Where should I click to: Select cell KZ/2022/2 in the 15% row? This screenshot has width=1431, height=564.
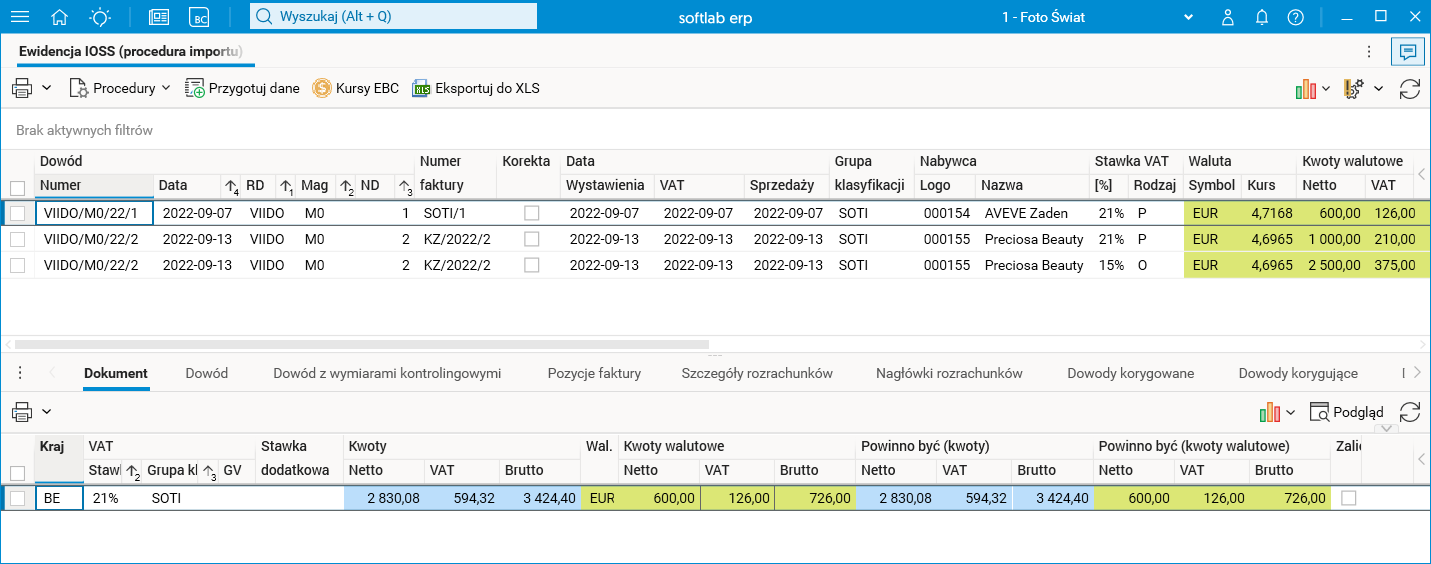tap(457, 265)
